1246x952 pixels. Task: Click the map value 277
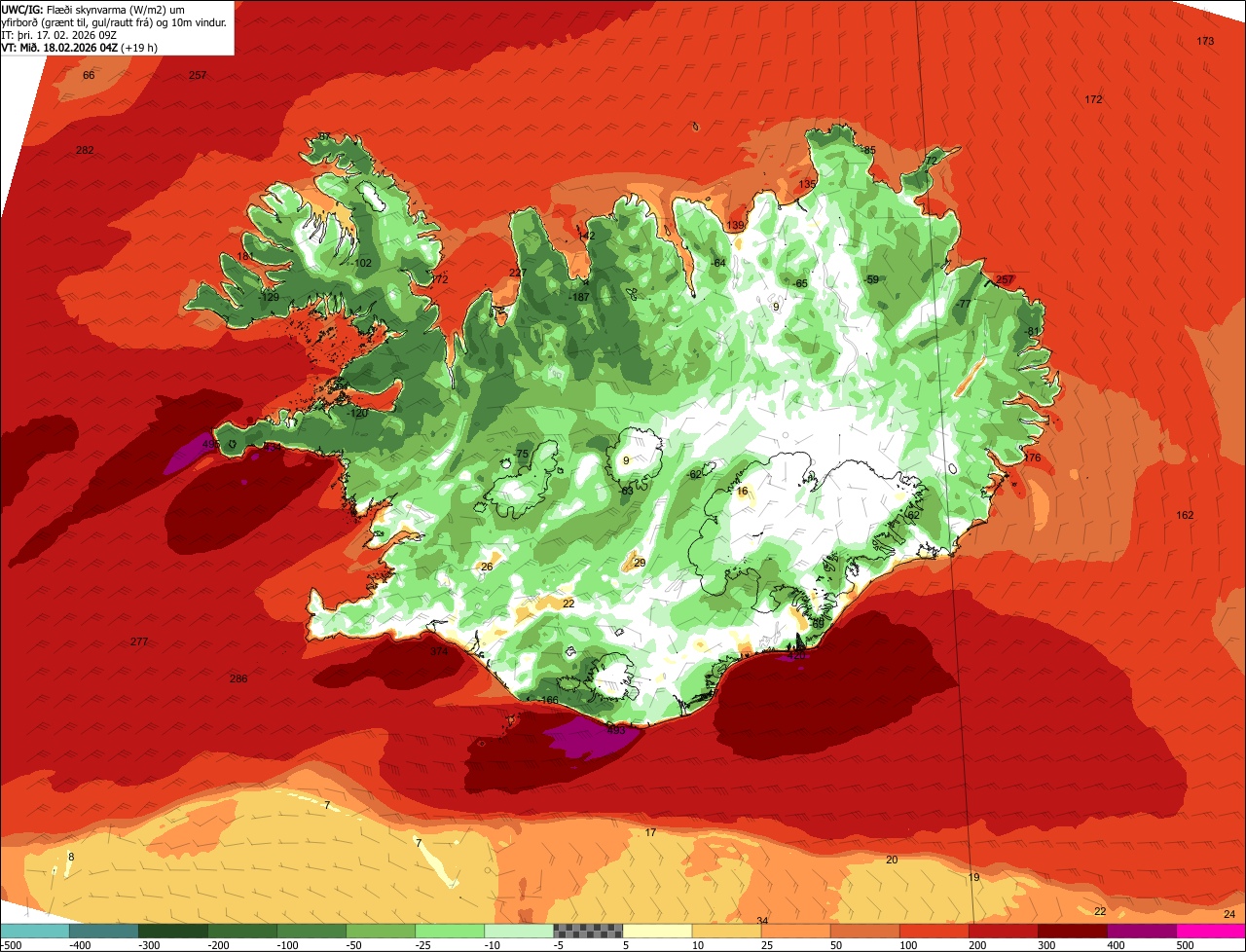[x=139, y=641]
